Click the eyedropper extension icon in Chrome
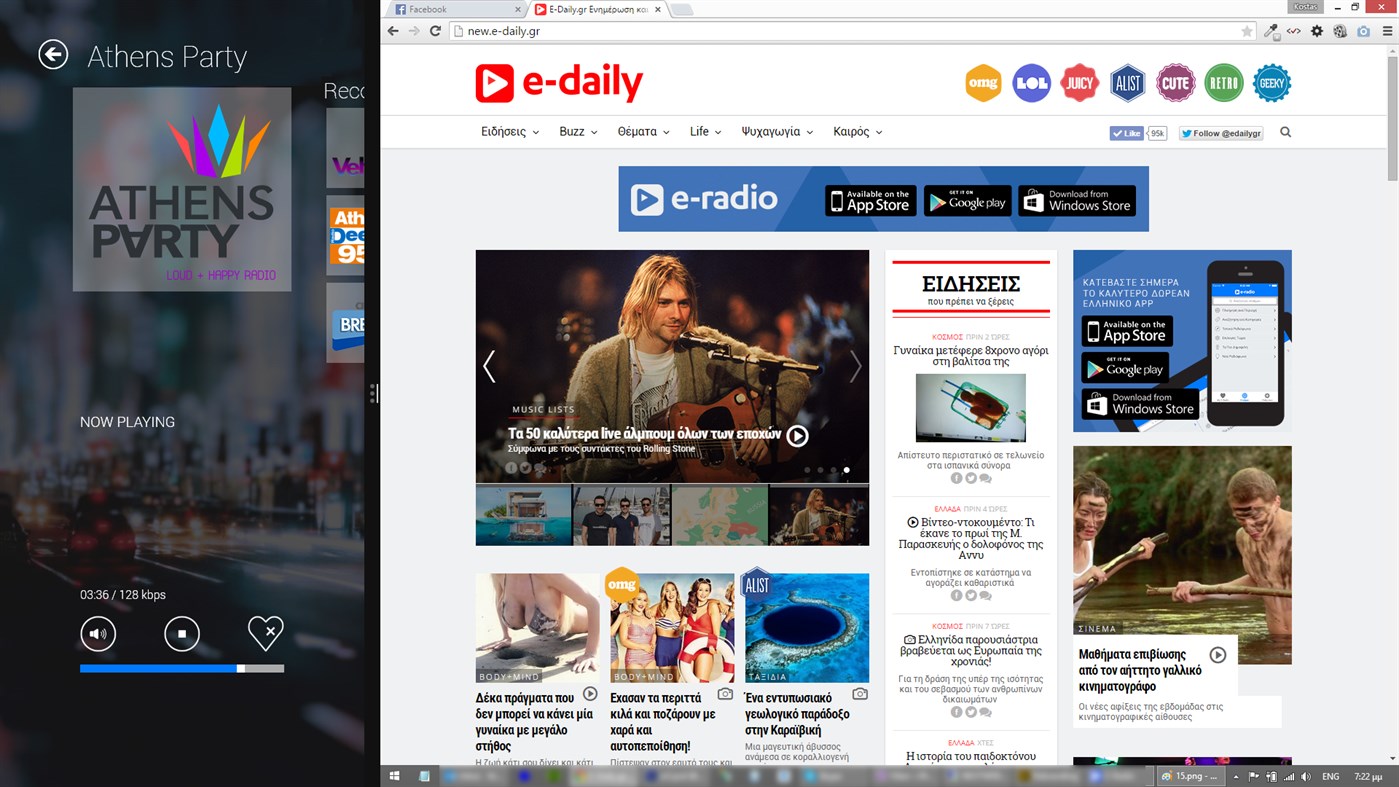1399x787 pixels. tap(1271, 31)
